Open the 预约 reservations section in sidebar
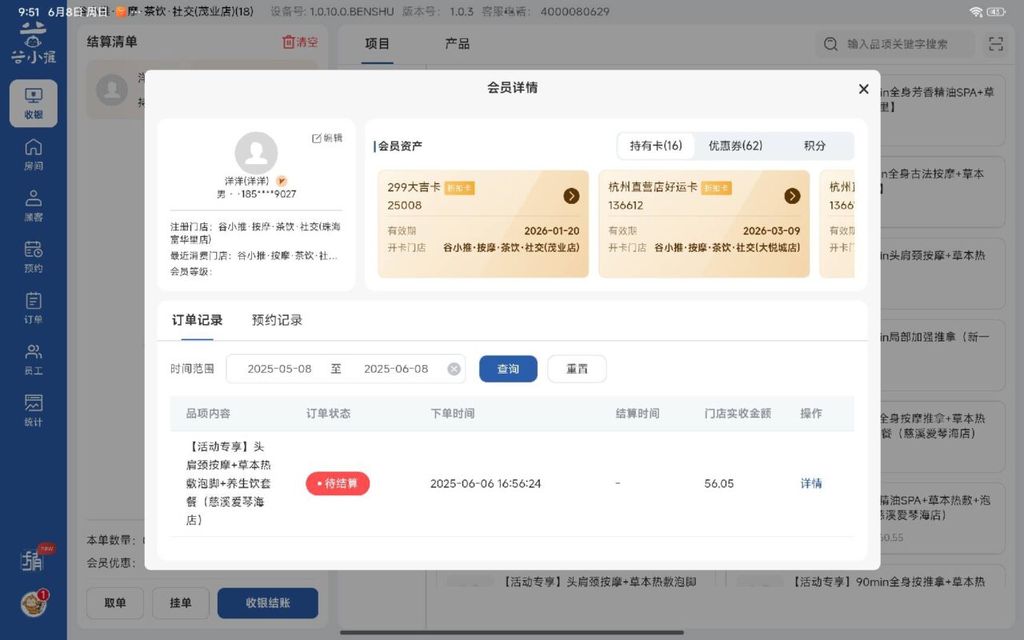The height and width of the screenshot is (640, 1024). coord(33,257)
